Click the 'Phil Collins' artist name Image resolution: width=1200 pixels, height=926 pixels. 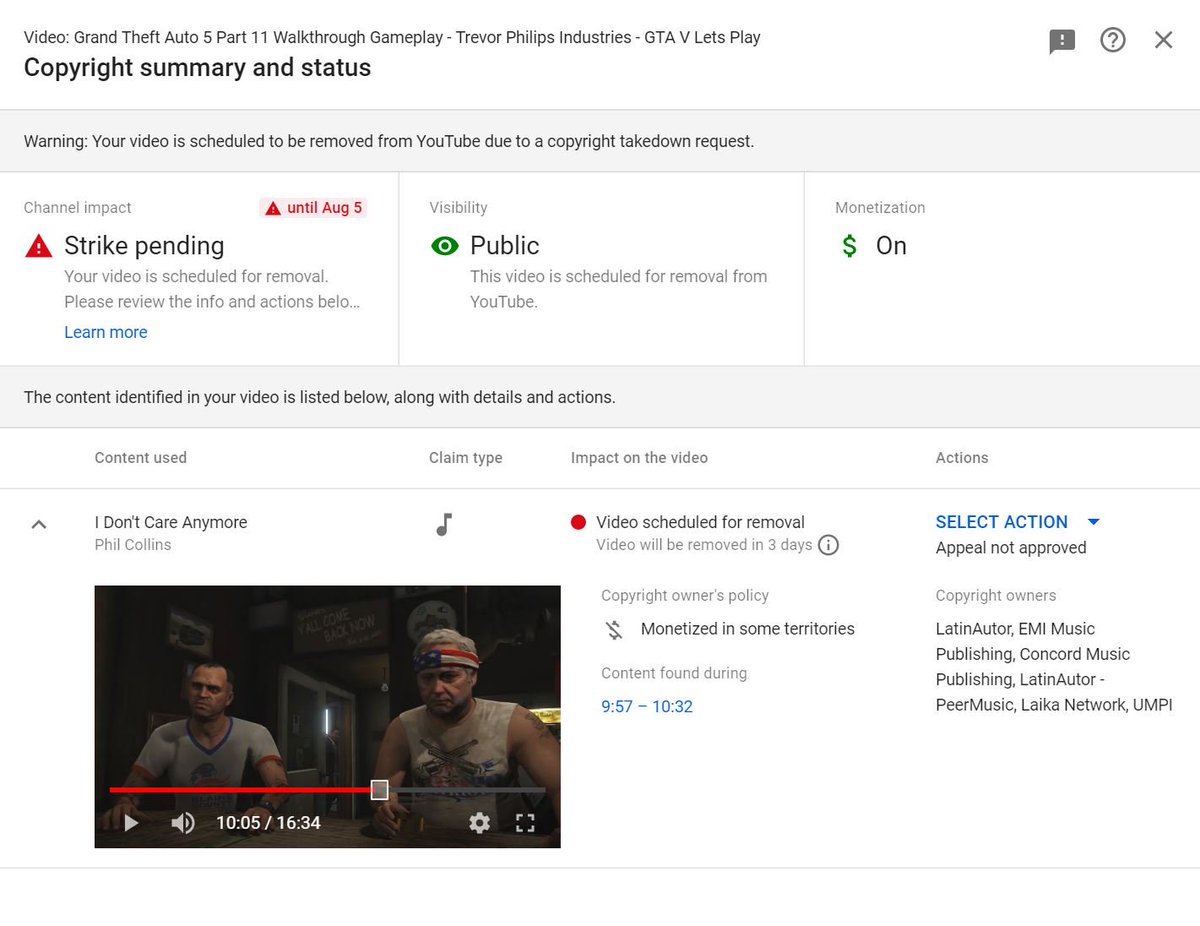coord(133,545)
